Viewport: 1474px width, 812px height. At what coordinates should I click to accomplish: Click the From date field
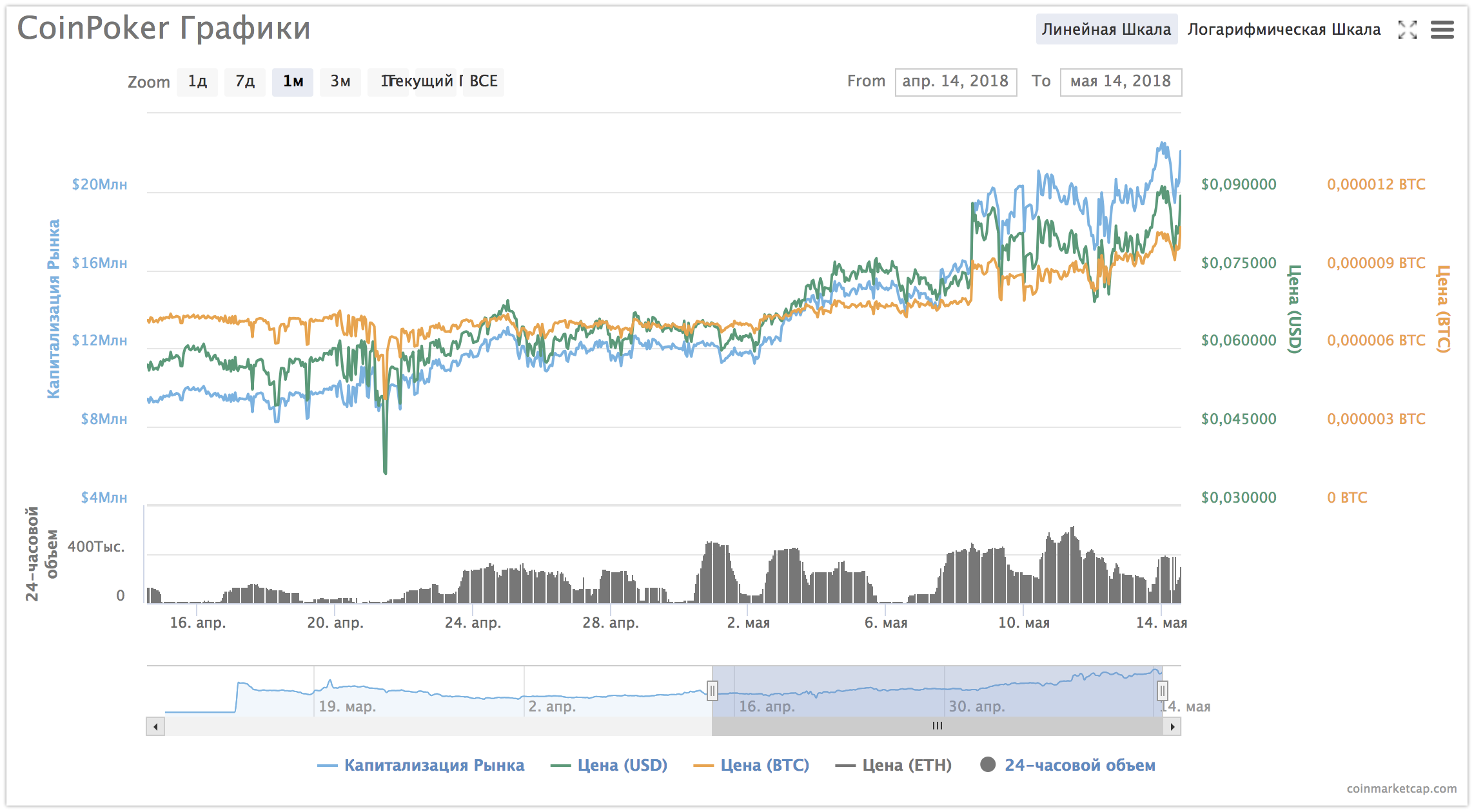click(x=956, y=82)
